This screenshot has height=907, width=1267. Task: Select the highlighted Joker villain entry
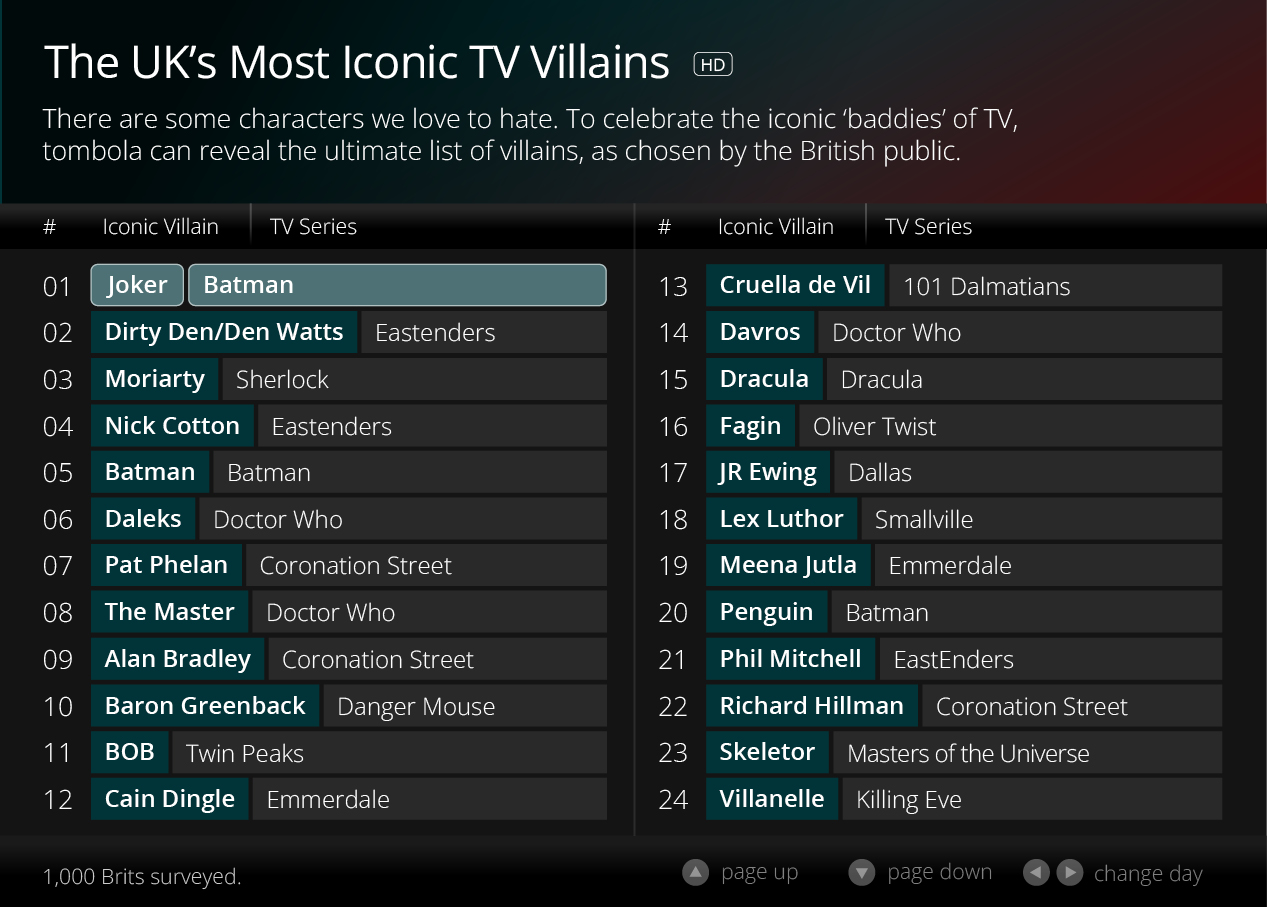point(137,285)
